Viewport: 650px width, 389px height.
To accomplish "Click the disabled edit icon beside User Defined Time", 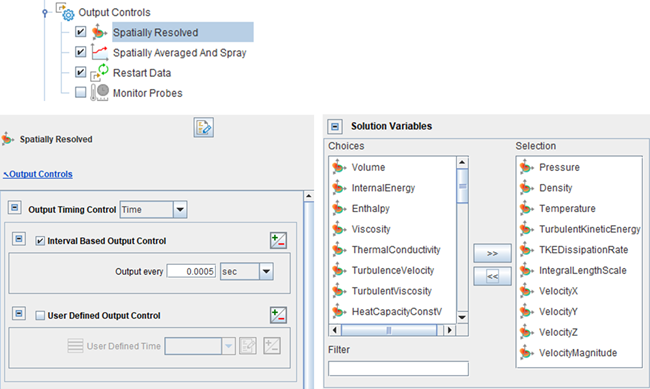I will [248, 346].
